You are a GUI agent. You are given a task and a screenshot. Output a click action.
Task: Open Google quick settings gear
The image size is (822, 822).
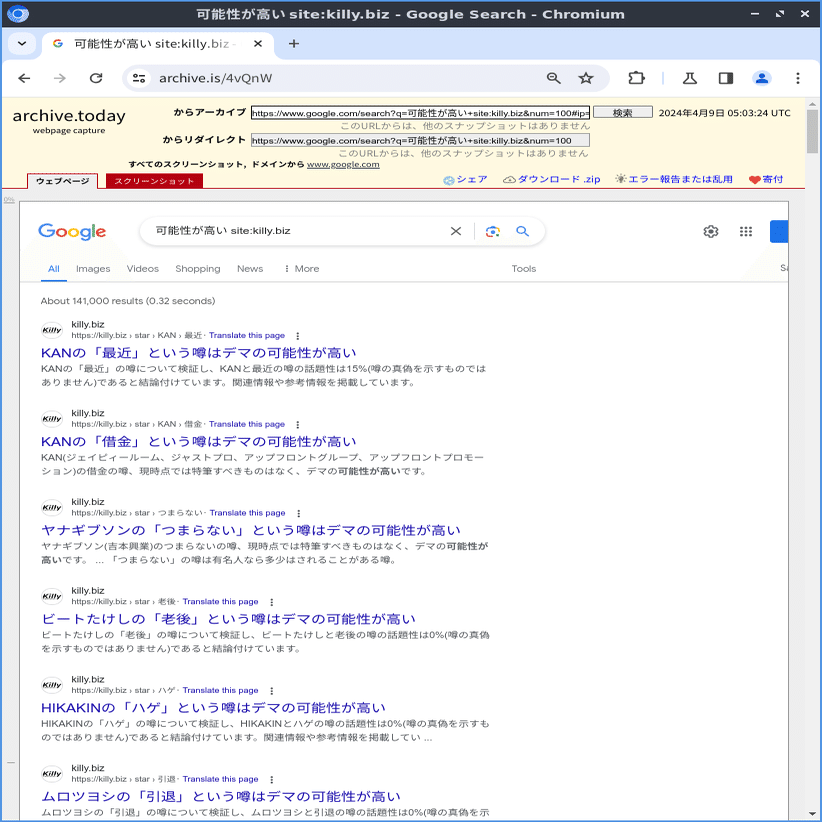pyautogui.click(x=710, y=231)
